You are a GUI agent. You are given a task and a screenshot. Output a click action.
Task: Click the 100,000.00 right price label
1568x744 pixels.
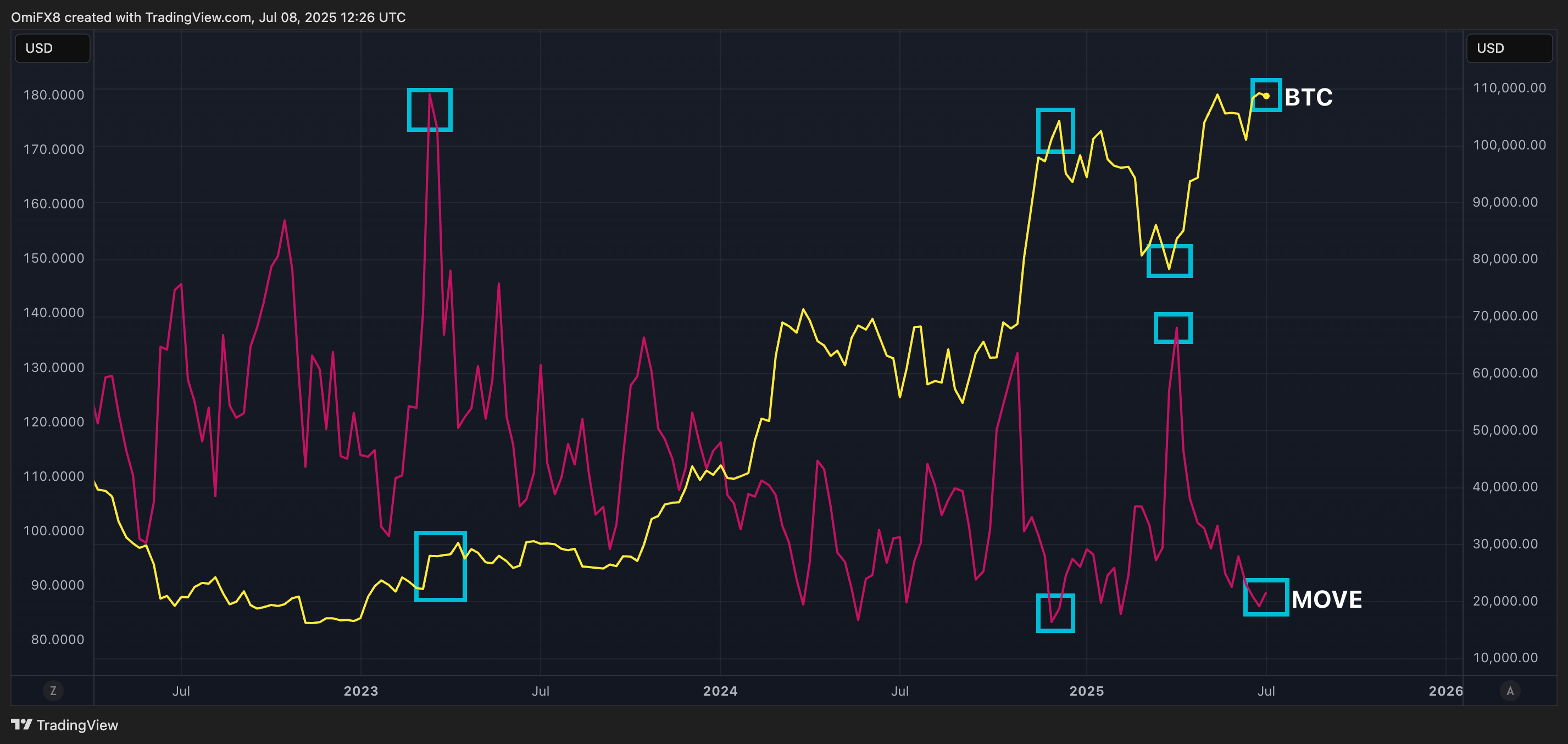[x=1509, y=145]
